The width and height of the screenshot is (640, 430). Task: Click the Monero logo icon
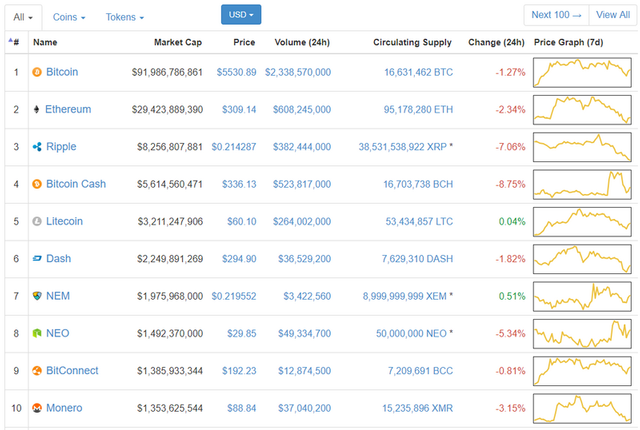[x=38, y=408]
